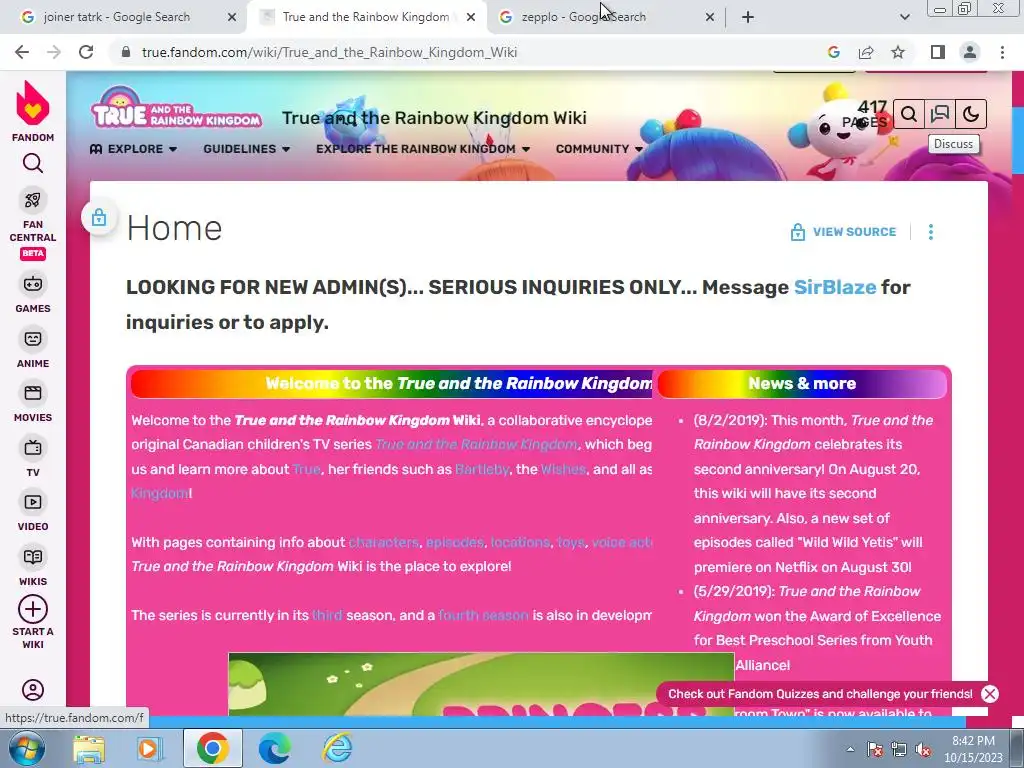Open a new browser tab

748,18
